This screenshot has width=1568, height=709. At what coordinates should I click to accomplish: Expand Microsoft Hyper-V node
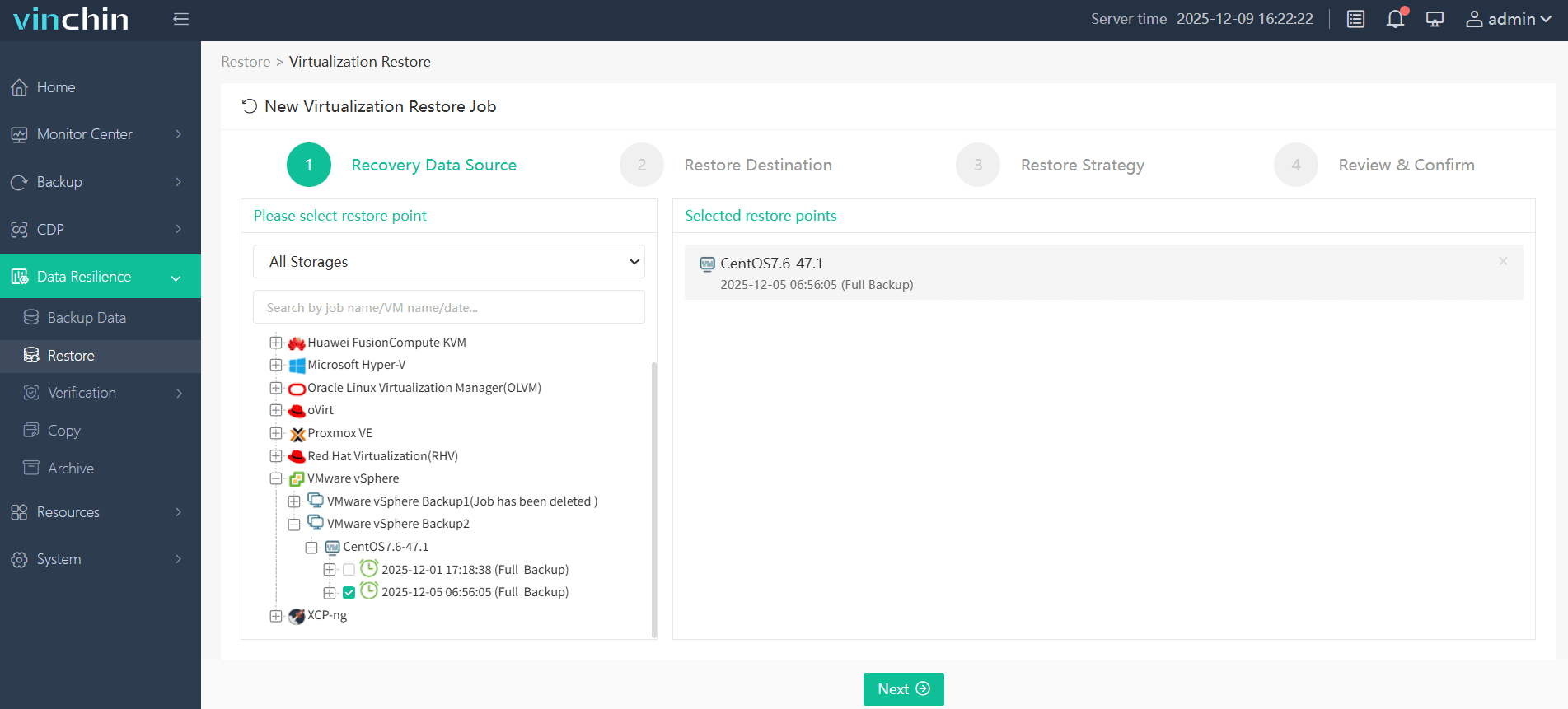point(276,365)
